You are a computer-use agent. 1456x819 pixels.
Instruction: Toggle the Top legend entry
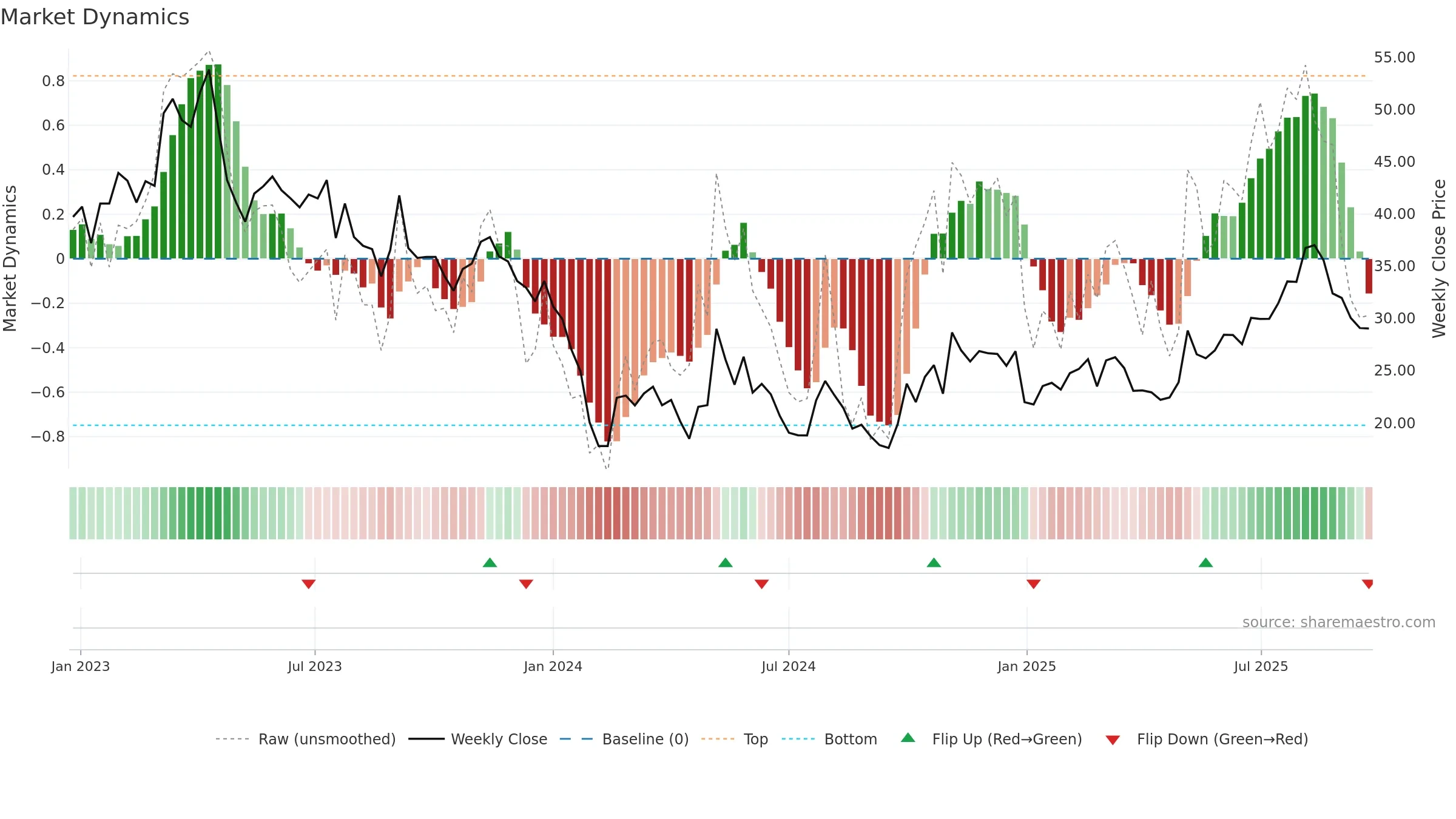pyautogui.click(x=734, y=739)
